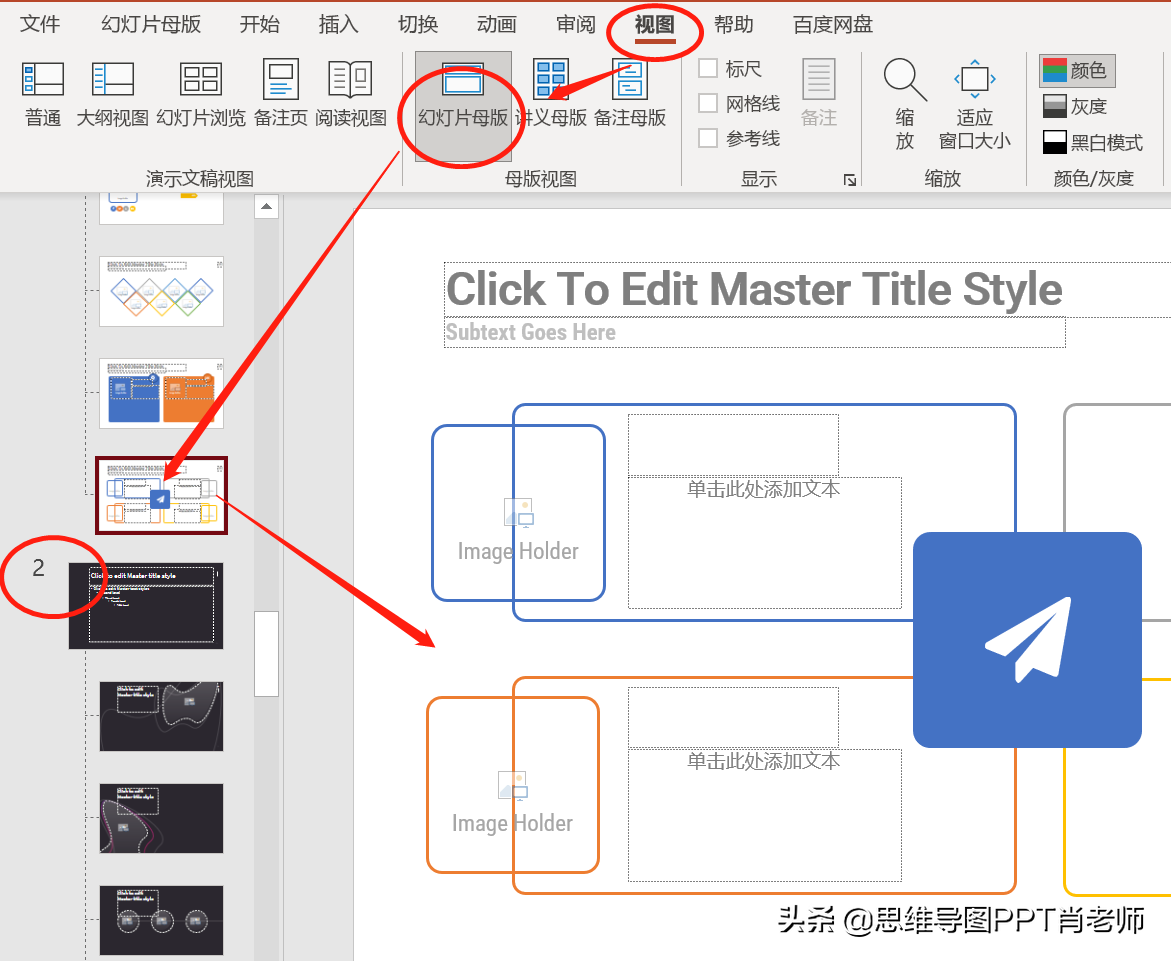This screenshot has height=961, width=1171.
Task: Click the blue Image Holder placeholder
Action: click(518, 513)
